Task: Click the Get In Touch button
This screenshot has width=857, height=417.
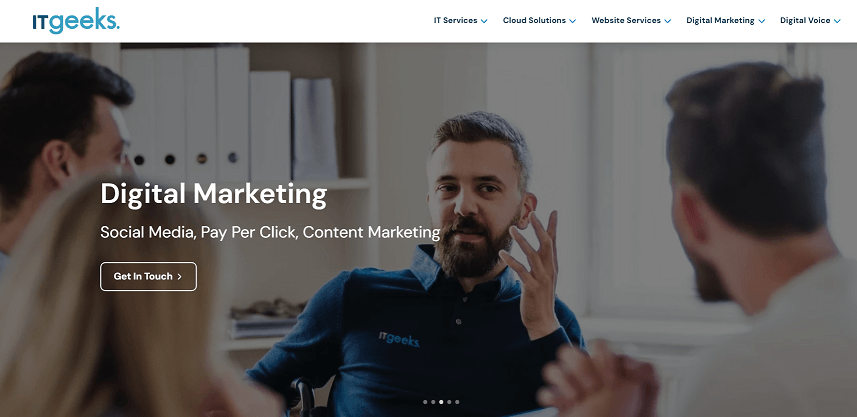Action: pos(148,277)
